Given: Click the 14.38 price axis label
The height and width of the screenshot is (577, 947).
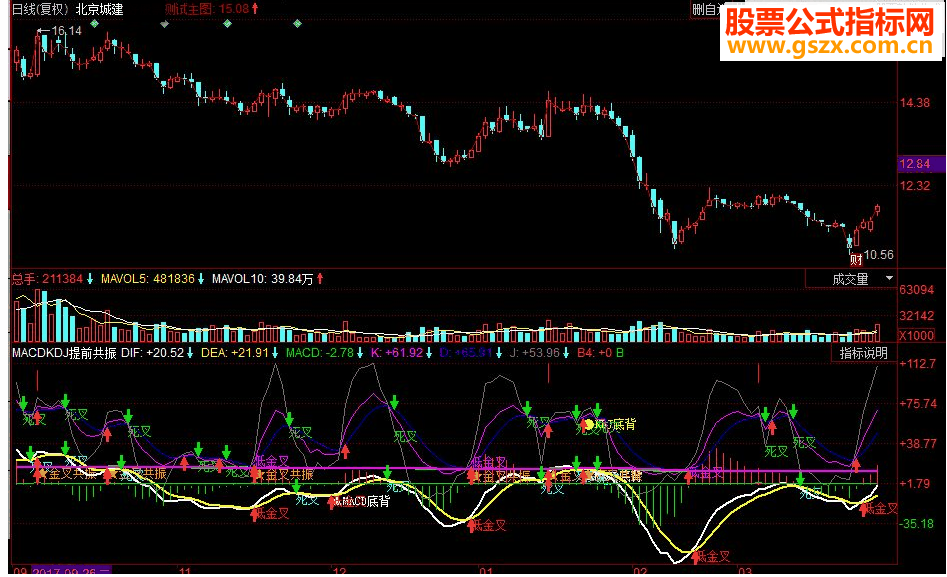Looking at the screenshot, I should click(x=915, y=103).
